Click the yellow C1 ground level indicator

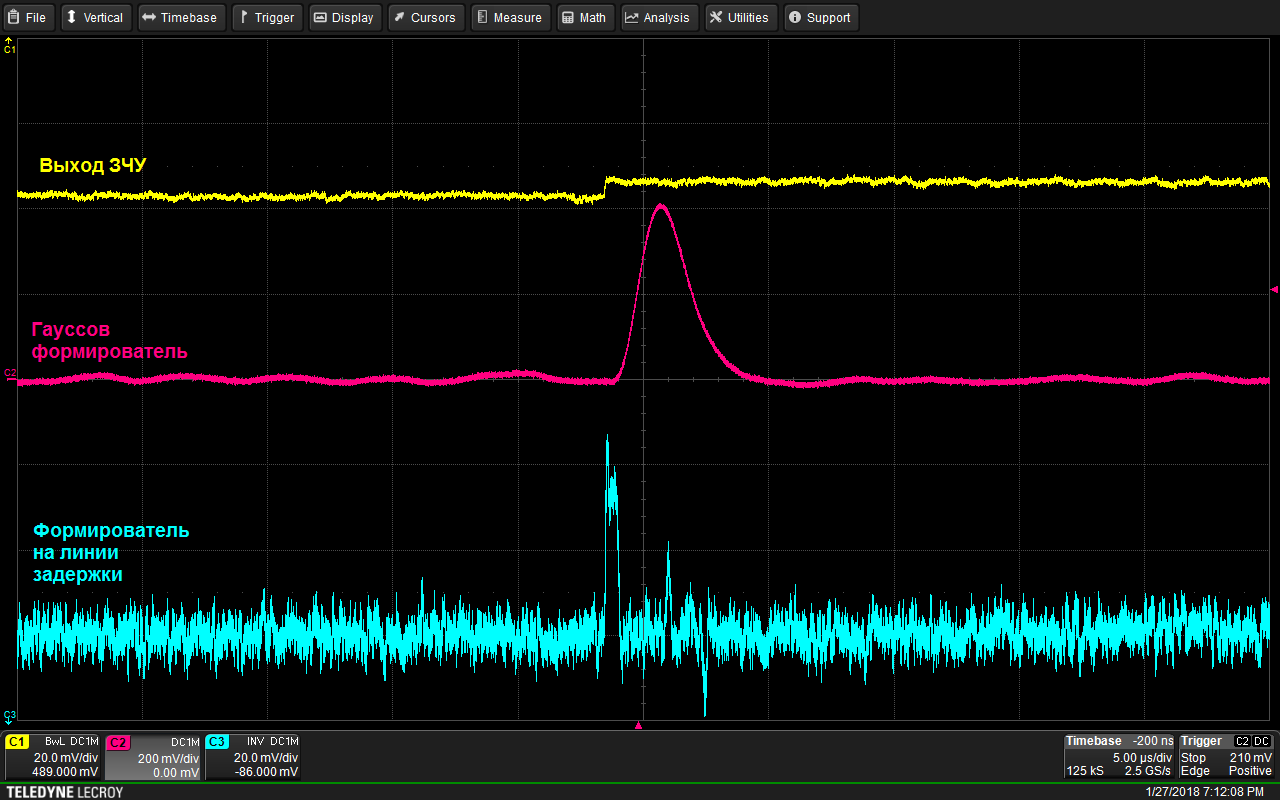(9, 45)
